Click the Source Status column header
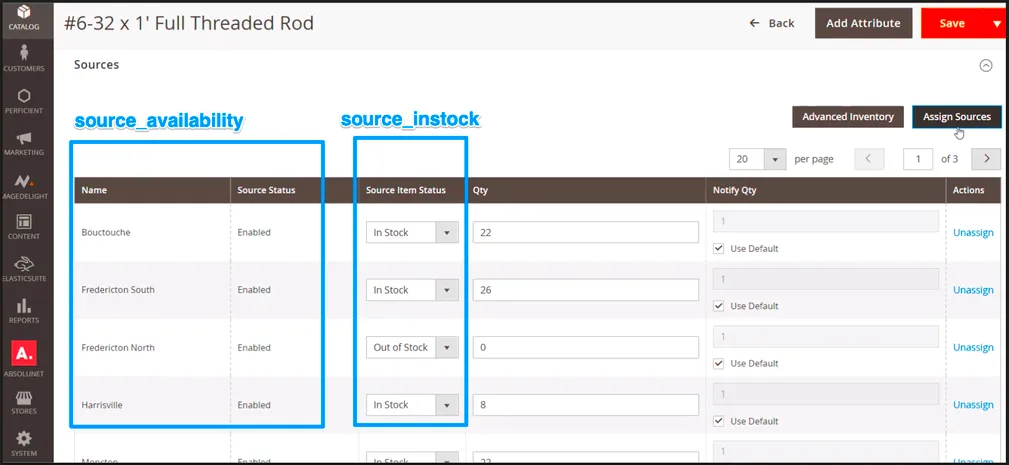This screenshot has width=1009, height=465. [x=295, y=190]
